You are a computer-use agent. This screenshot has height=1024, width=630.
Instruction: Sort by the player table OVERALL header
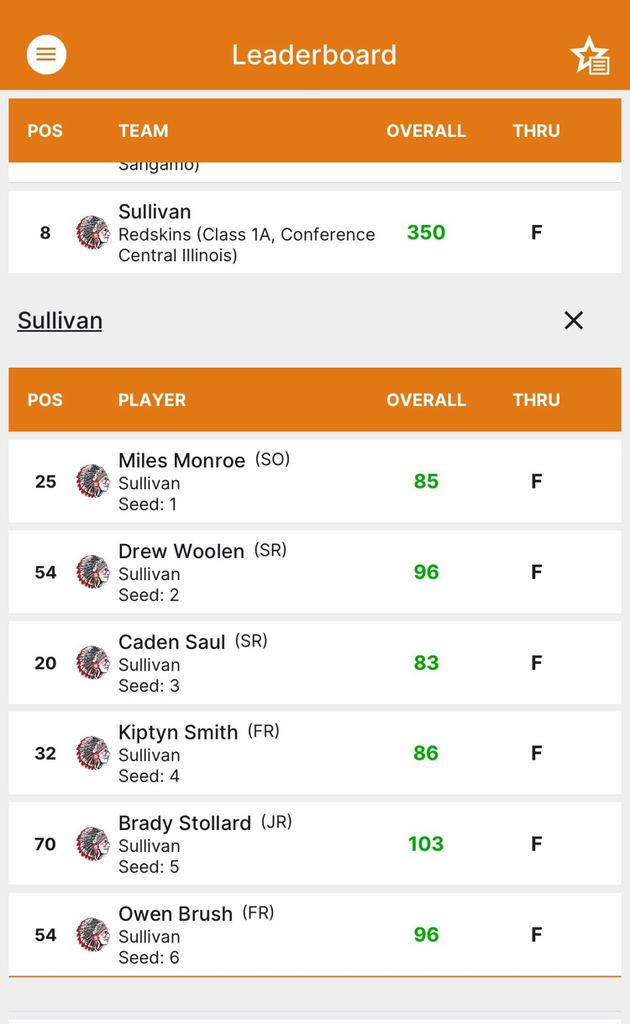pos(426,400)
